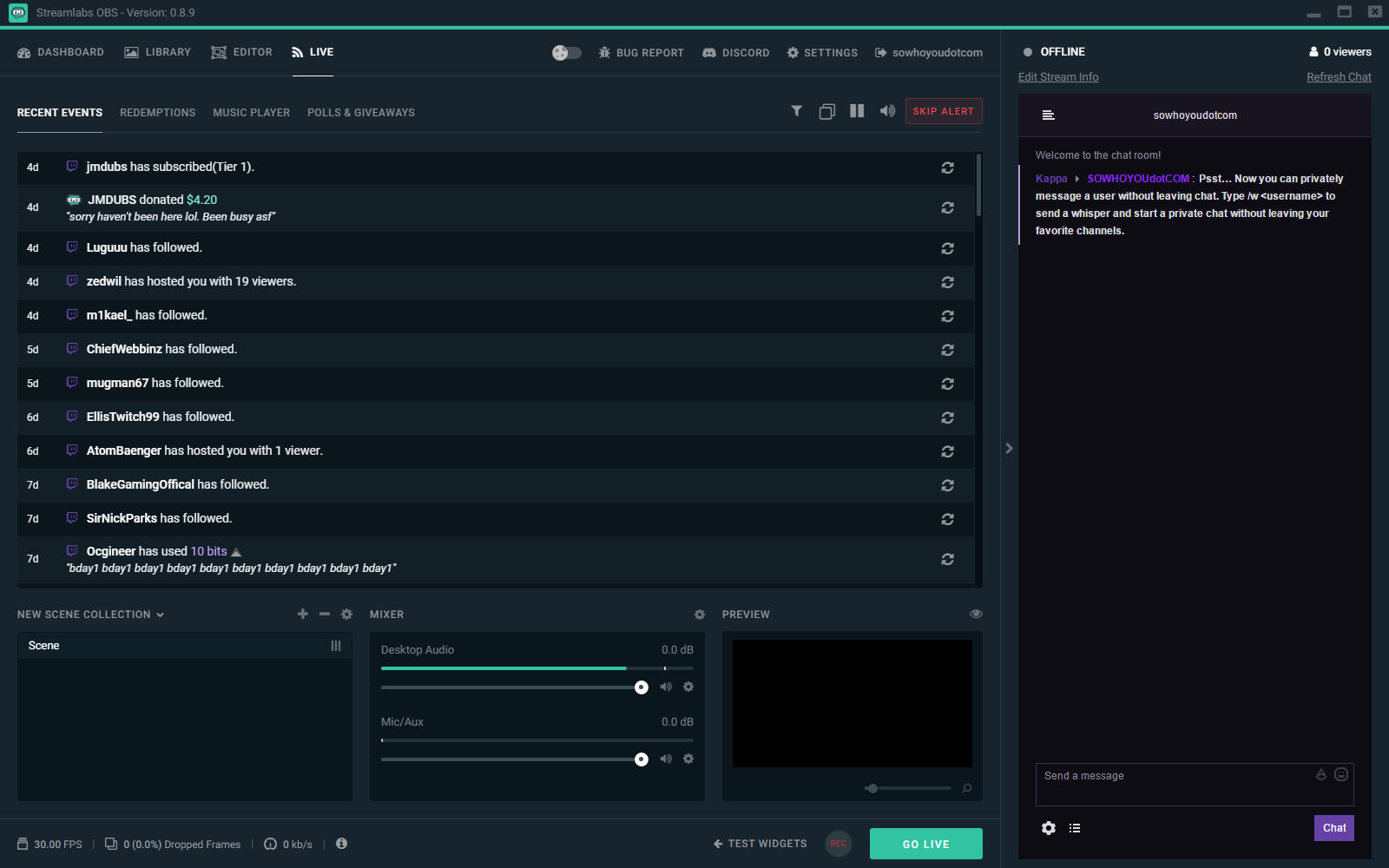Click the preview magnifier icon
Image resolution: width=1389 pixels, height=868 pixels.
tap(967, 788)
